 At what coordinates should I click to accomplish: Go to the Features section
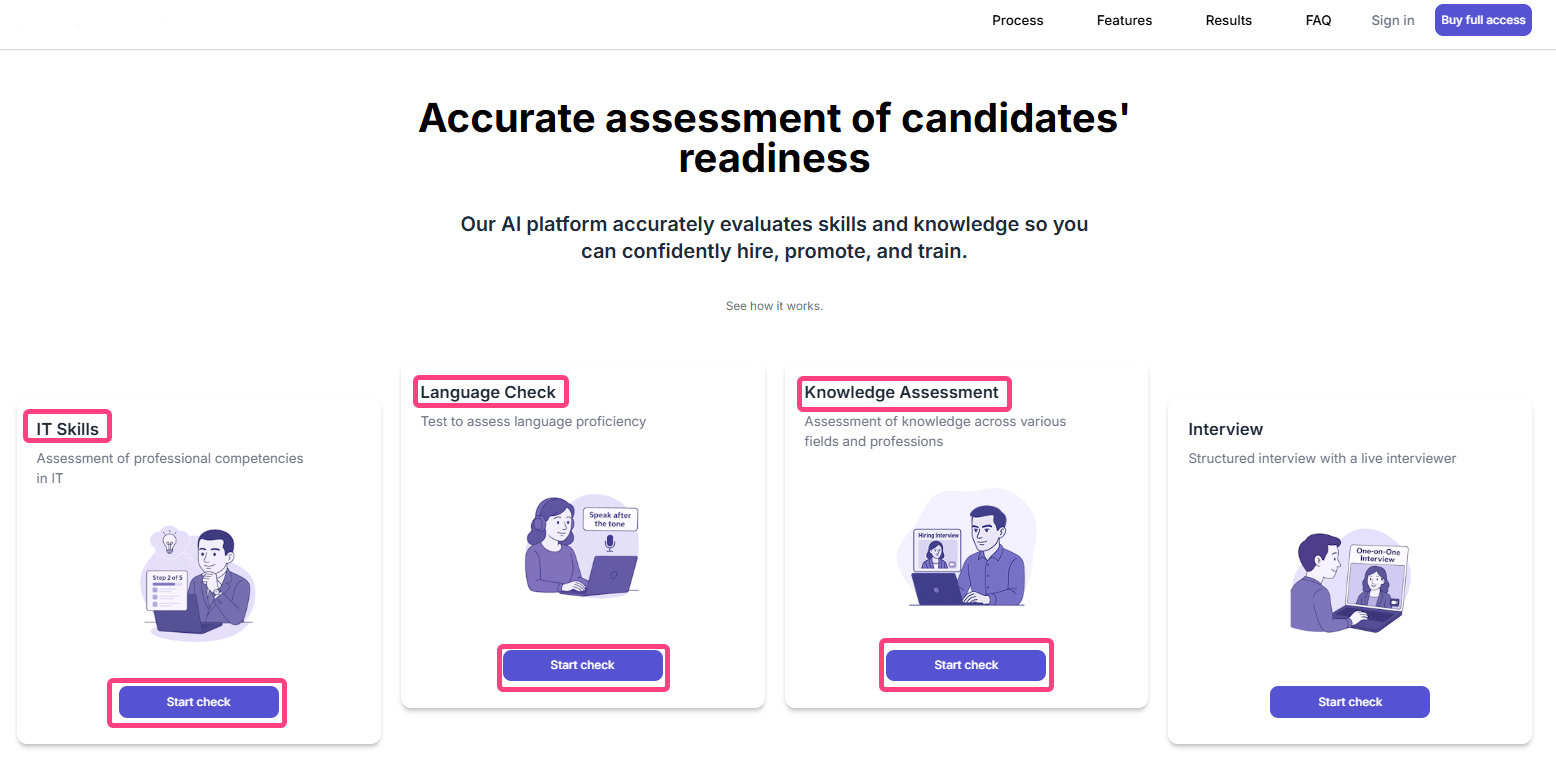coord(1124,20)
